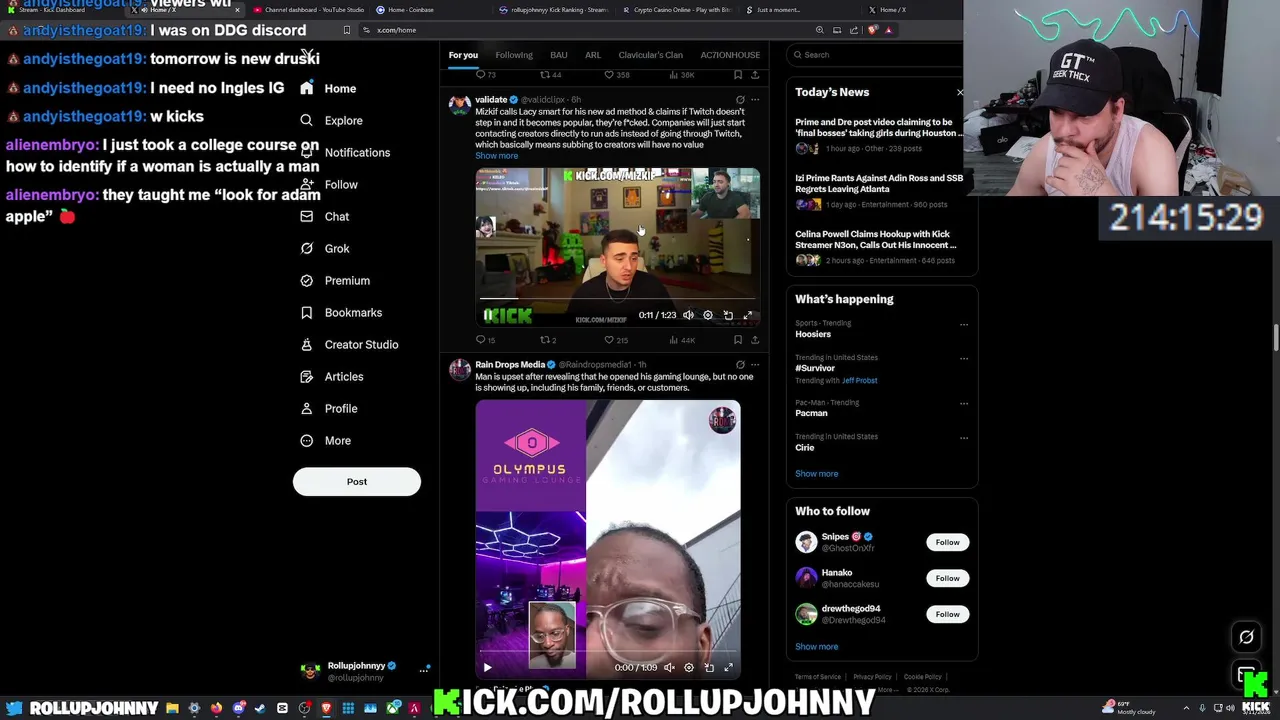Enter fullscreen on Mizkif video
This screenshot has height=720, width=1280.
point(747,315)
